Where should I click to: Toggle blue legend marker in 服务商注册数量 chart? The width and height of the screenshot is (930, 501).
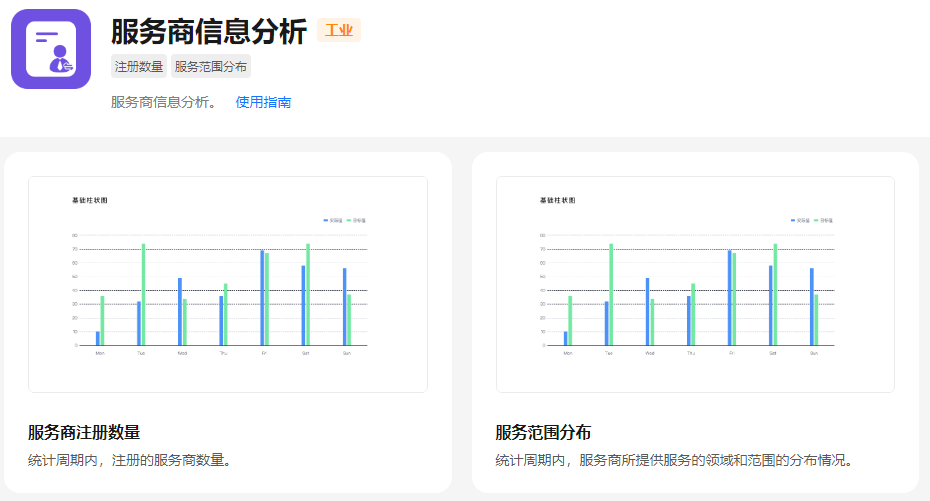click(x=326, y=220)
